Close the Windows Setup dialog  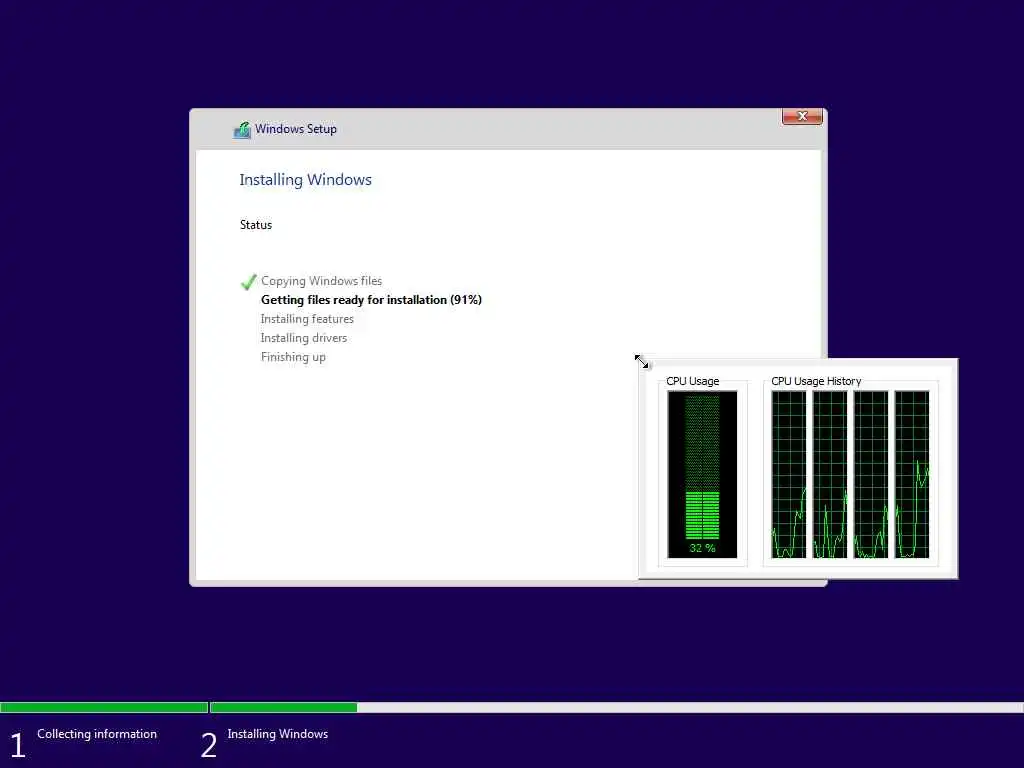click(x=802, y=116)
